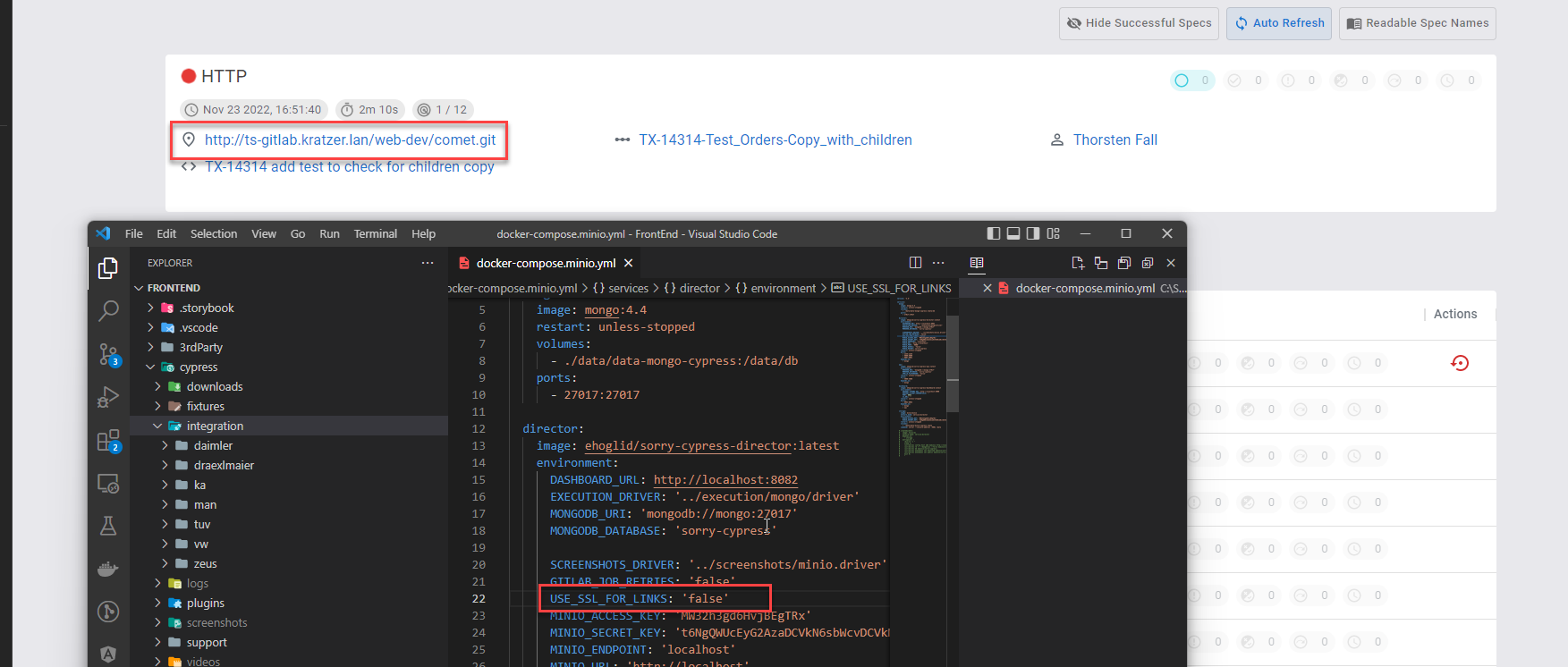Toggle the highlighted cyan circle status filter

coord(1192,80)
